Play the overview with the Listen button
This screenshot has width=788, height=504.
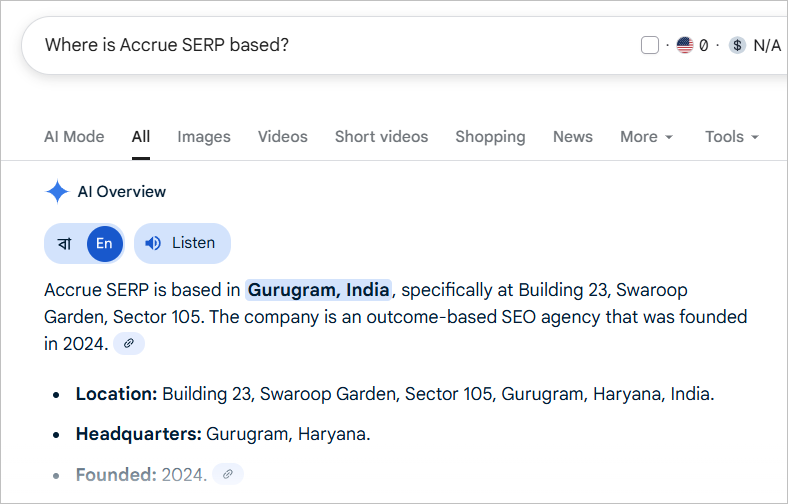181,243
